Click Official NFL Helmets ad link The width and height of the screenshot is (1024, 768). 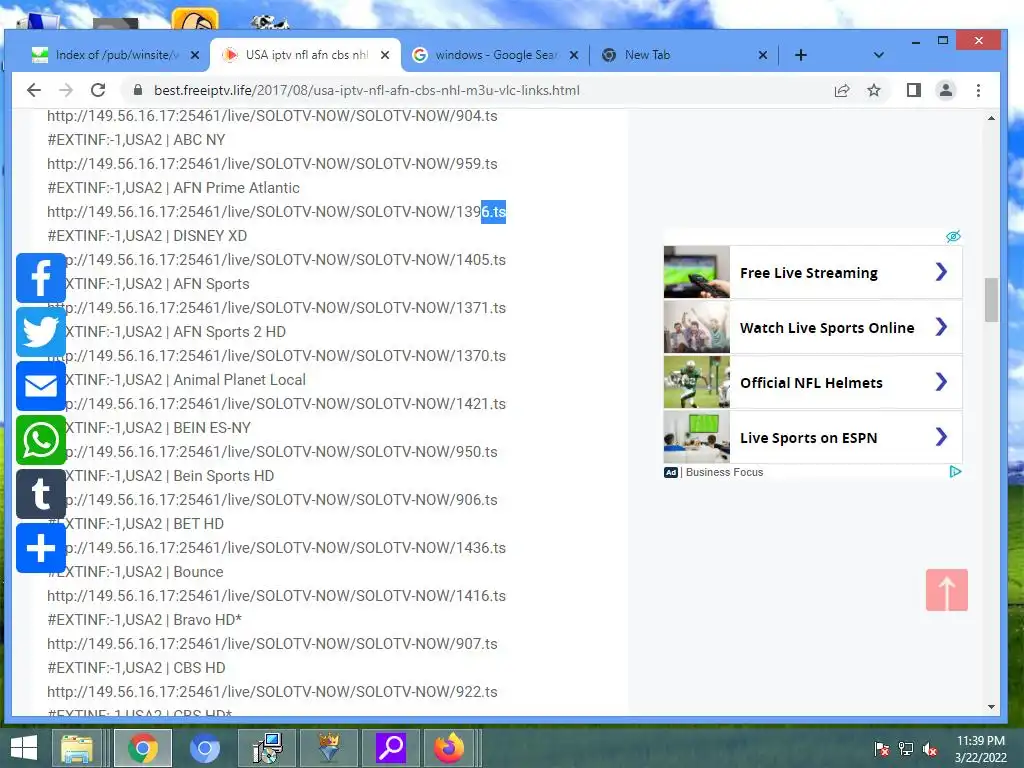pyautogui.click(x=811, y=383)
